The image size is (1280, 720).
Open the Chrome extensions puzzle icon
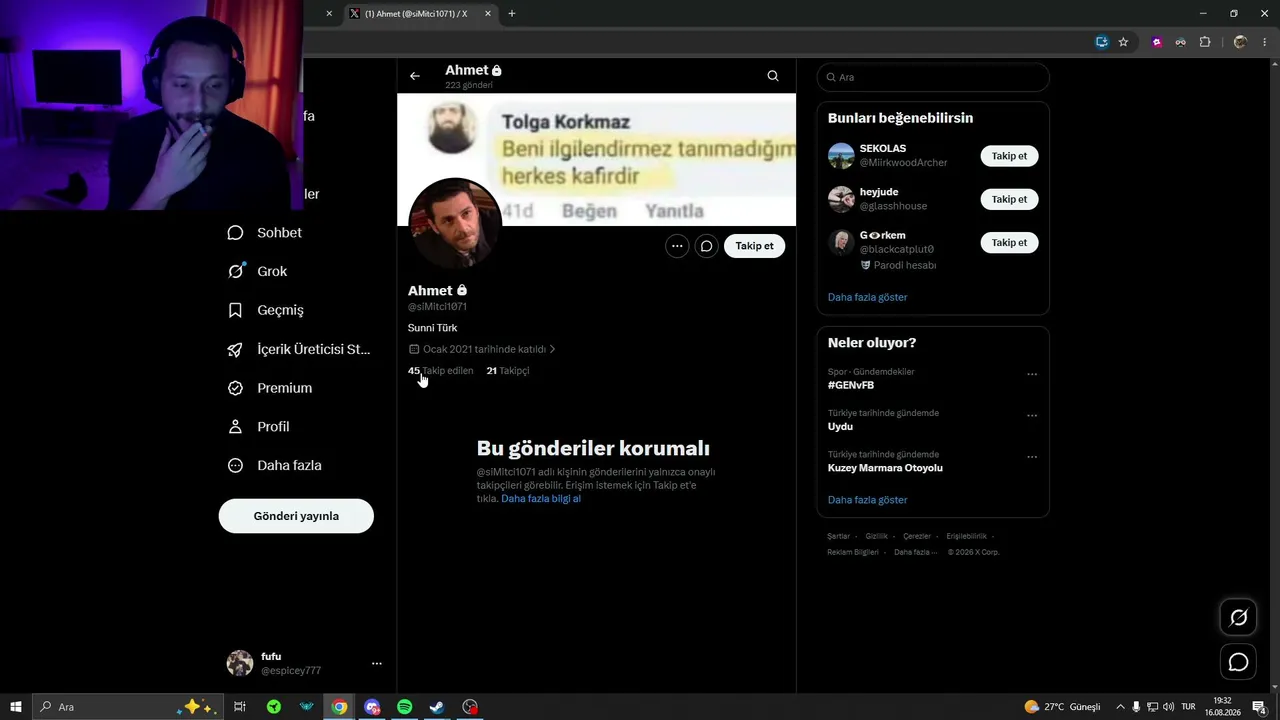click(1204, 42)
